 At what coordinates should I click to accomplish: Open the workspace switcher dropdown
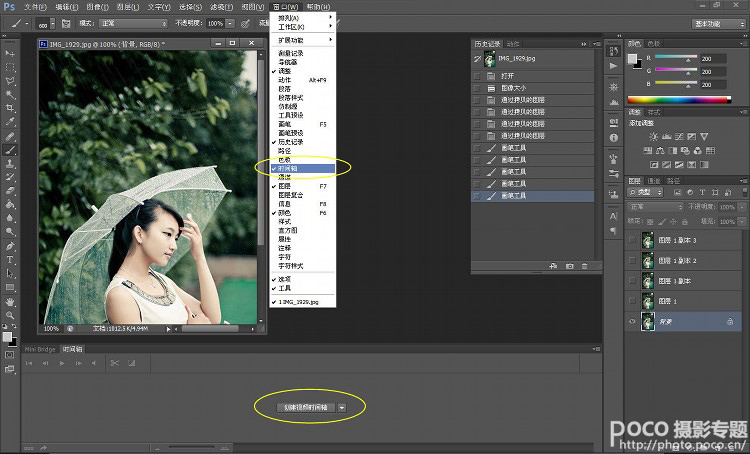tap(718, 23)
